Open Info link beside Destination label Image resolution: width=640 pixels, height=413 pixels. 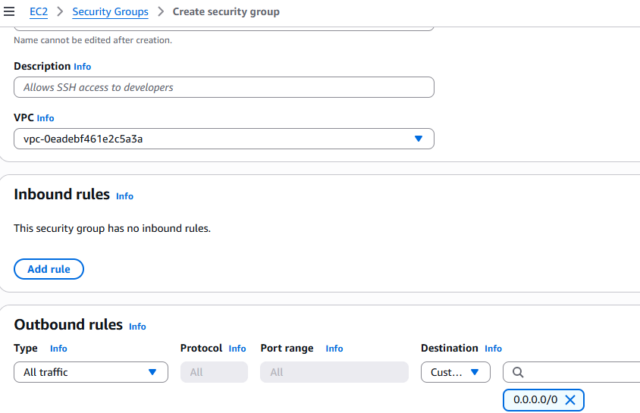click(493, 349)
